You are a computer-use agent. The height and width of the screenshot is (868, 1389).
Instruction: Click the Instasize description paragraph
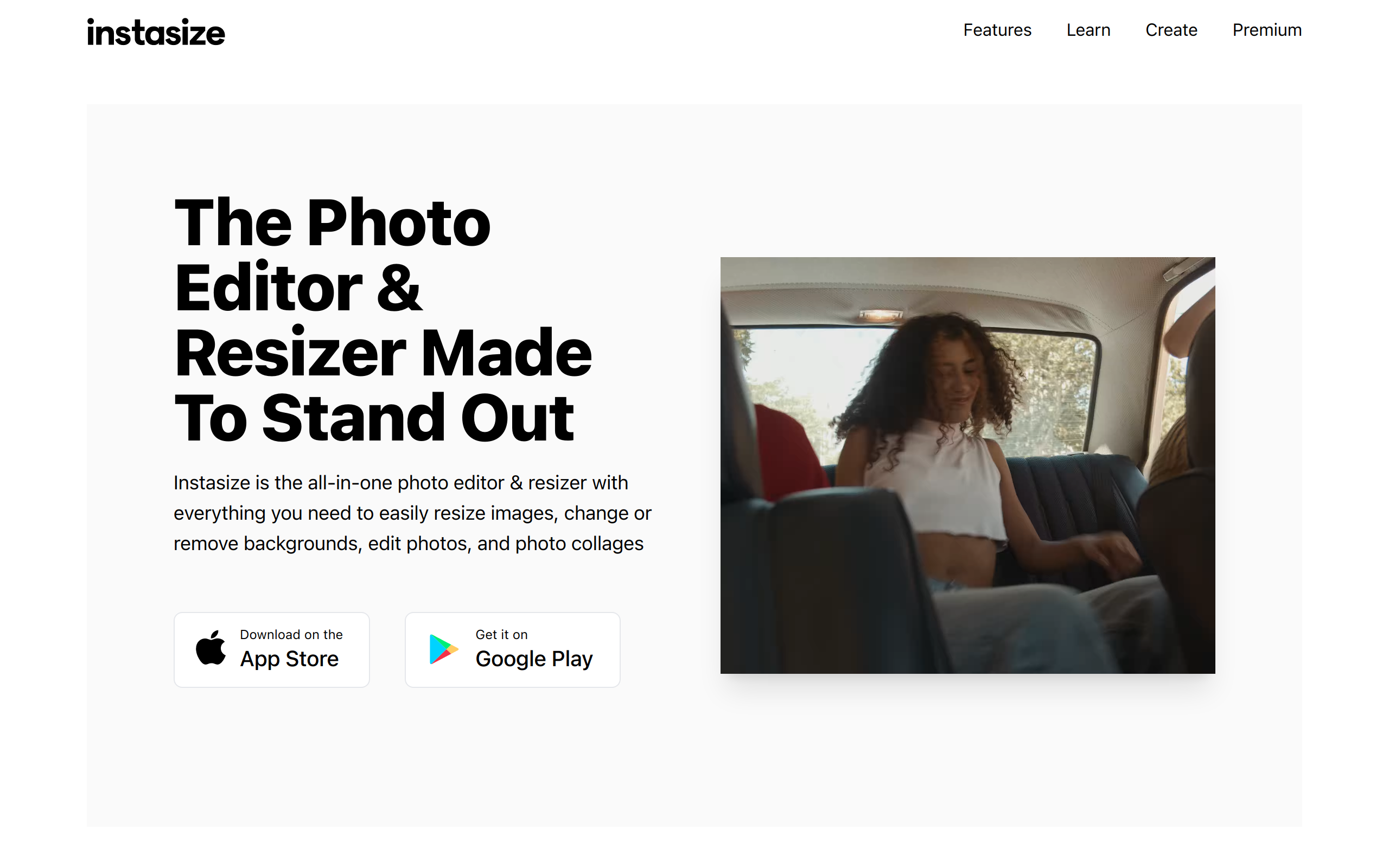412,513
